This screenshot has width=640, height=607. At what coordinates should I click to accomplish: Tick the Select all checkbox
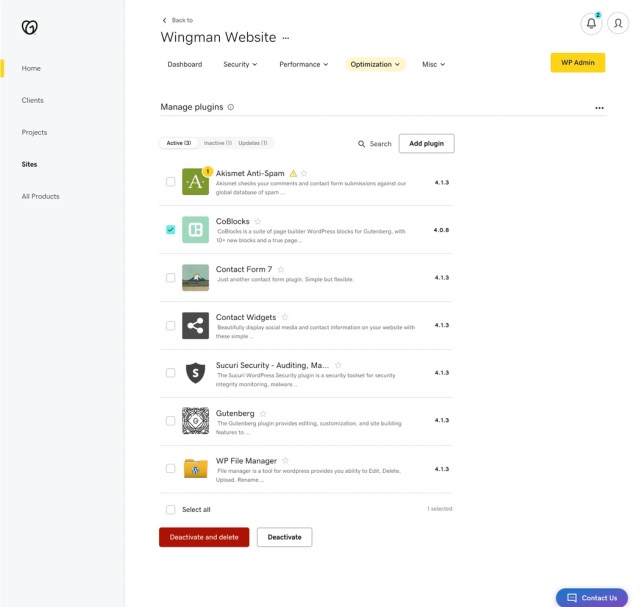(x=171, y=509)
